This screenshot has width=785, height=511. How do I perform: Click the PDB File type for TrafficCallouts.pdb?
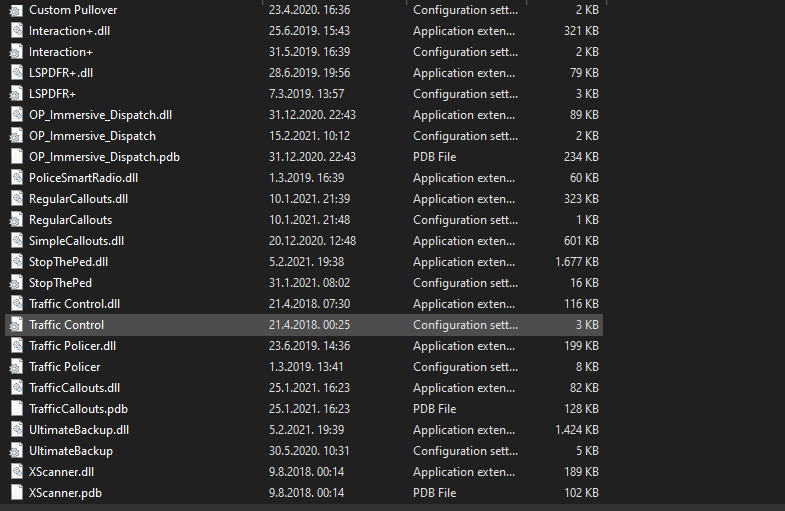pyautogui.click(x=435, y=409)
